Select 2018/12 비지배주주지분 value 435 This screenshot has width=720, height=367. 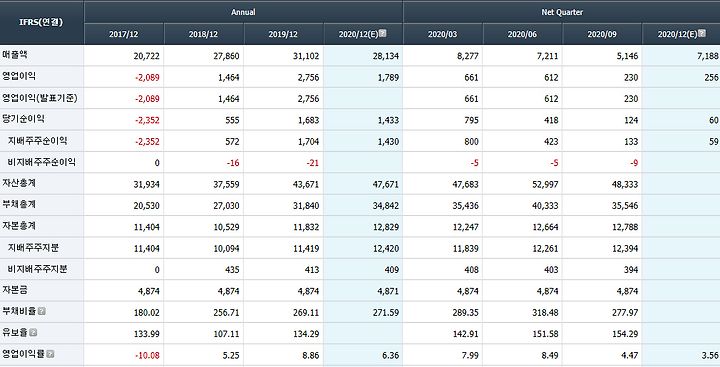pyautogui.click(x=232, y=270)
